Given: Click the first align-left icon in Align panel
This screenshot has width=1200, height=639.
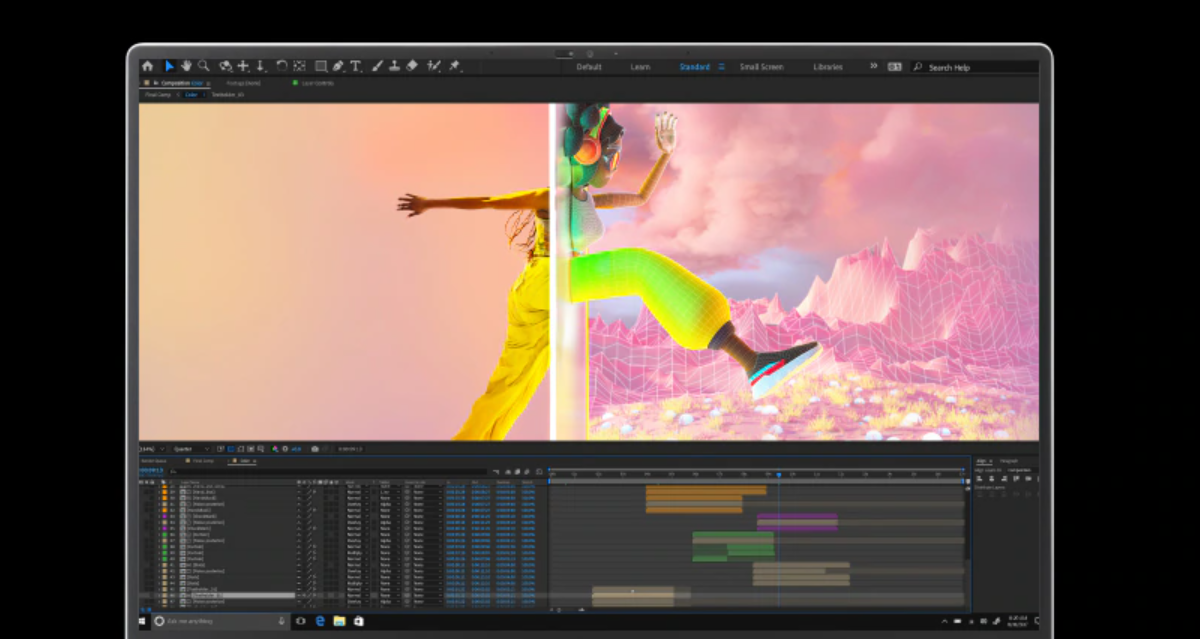Looking at the screenshot, I should tap(980, 480).
